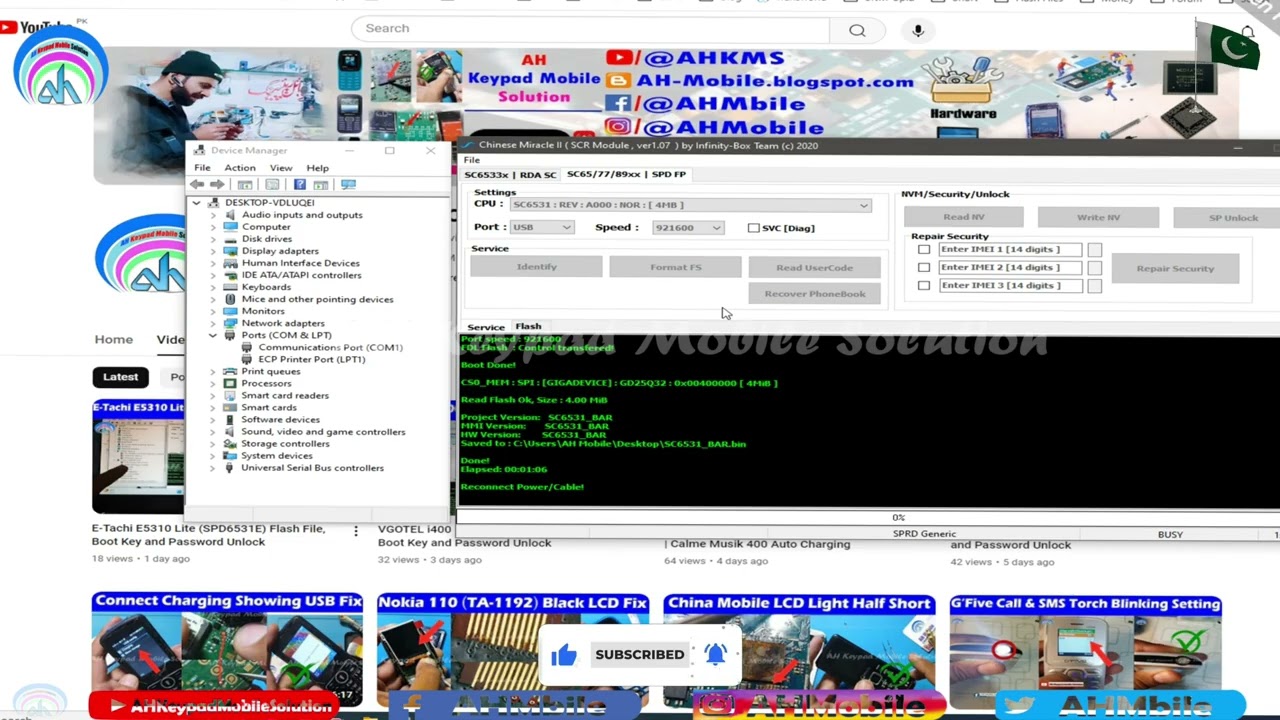Open the CPU dropdown showing SC6531
The height and width of the screenshot is (720, 1280).
pyautogui.click(x=690, y=205)
